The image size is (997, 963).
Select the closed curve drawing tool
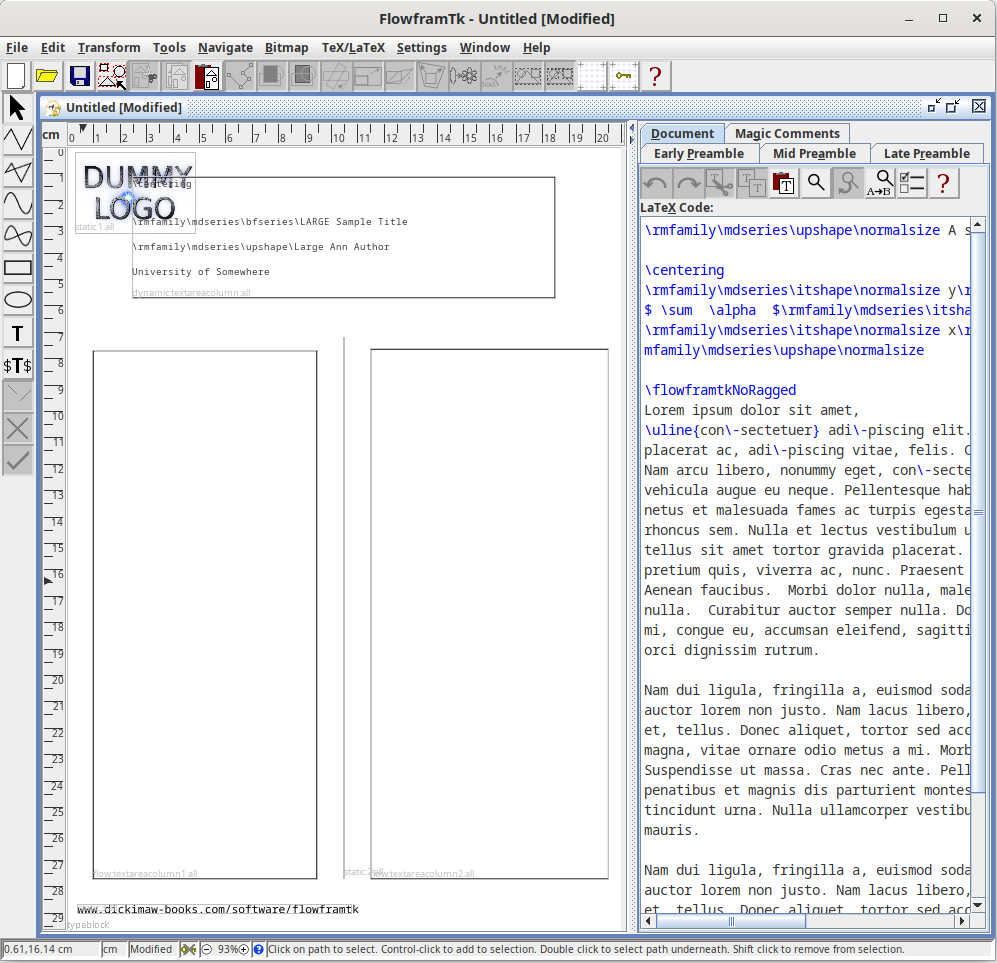(x=17, y=235)
